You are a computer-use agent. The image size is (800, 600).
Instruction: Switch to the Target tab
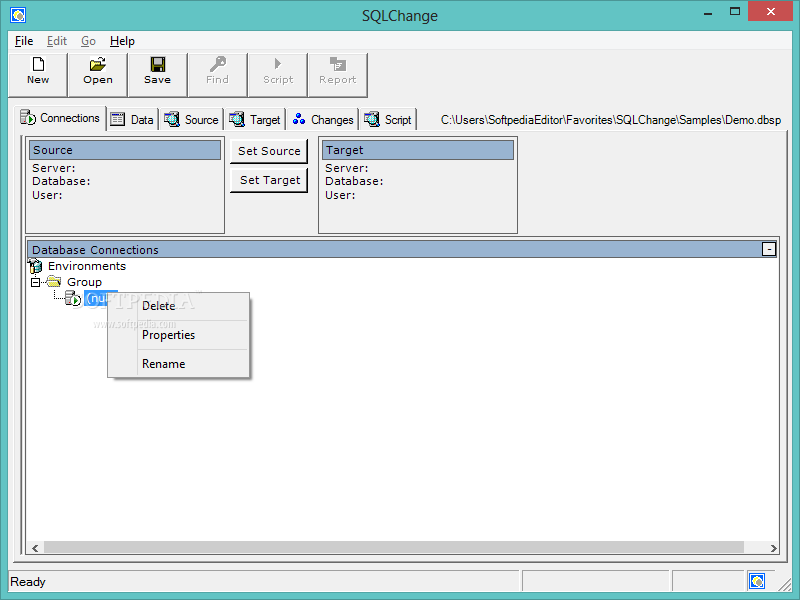pyautogui.click(x=255, y=119)
